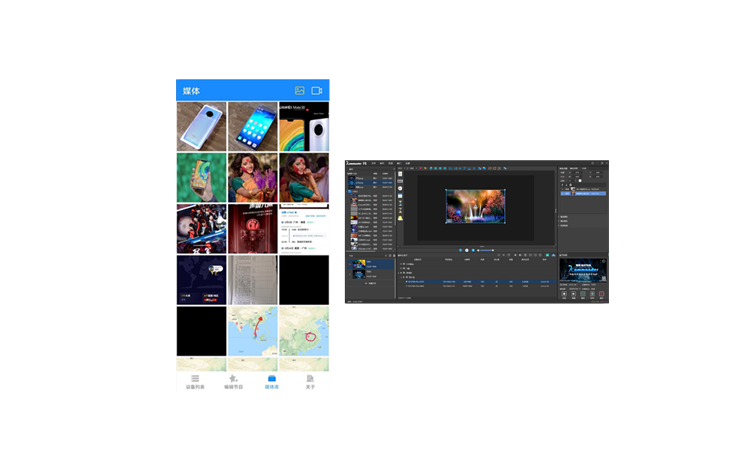Select the upper hourglass timer icon
Screen dimensions: 750x450
[x=400, y=203]
